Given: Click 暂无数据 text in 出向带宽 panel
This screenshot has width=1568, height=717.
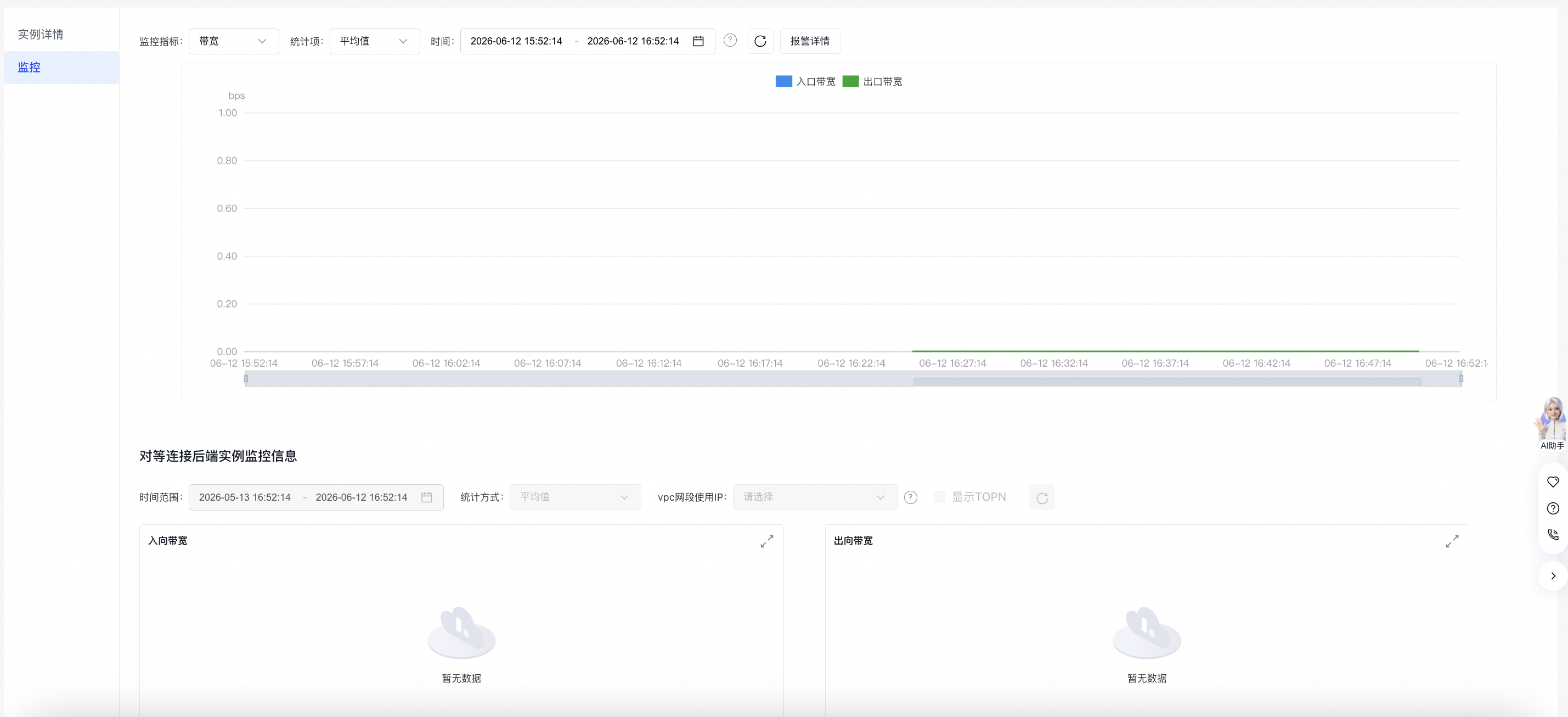Looking at the screenshot, I should coord(1147,678).
